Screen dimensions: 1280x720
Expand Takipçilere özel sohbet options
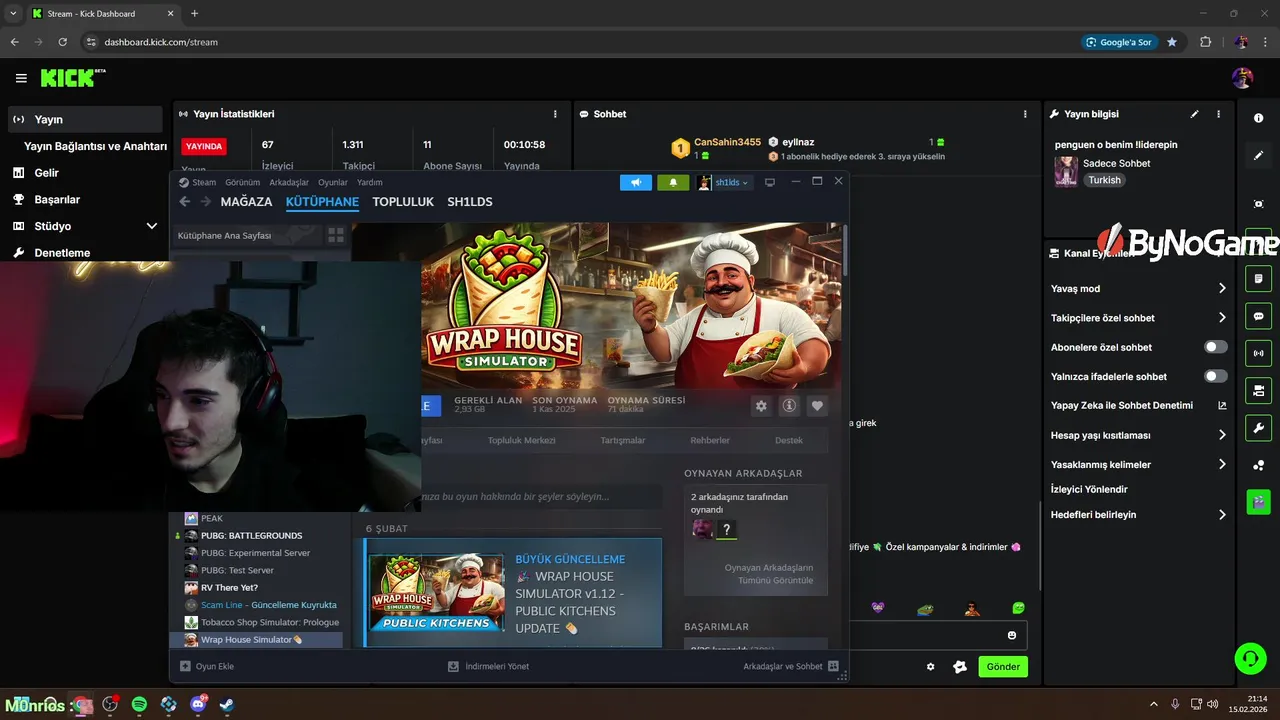click(1221, 318)
